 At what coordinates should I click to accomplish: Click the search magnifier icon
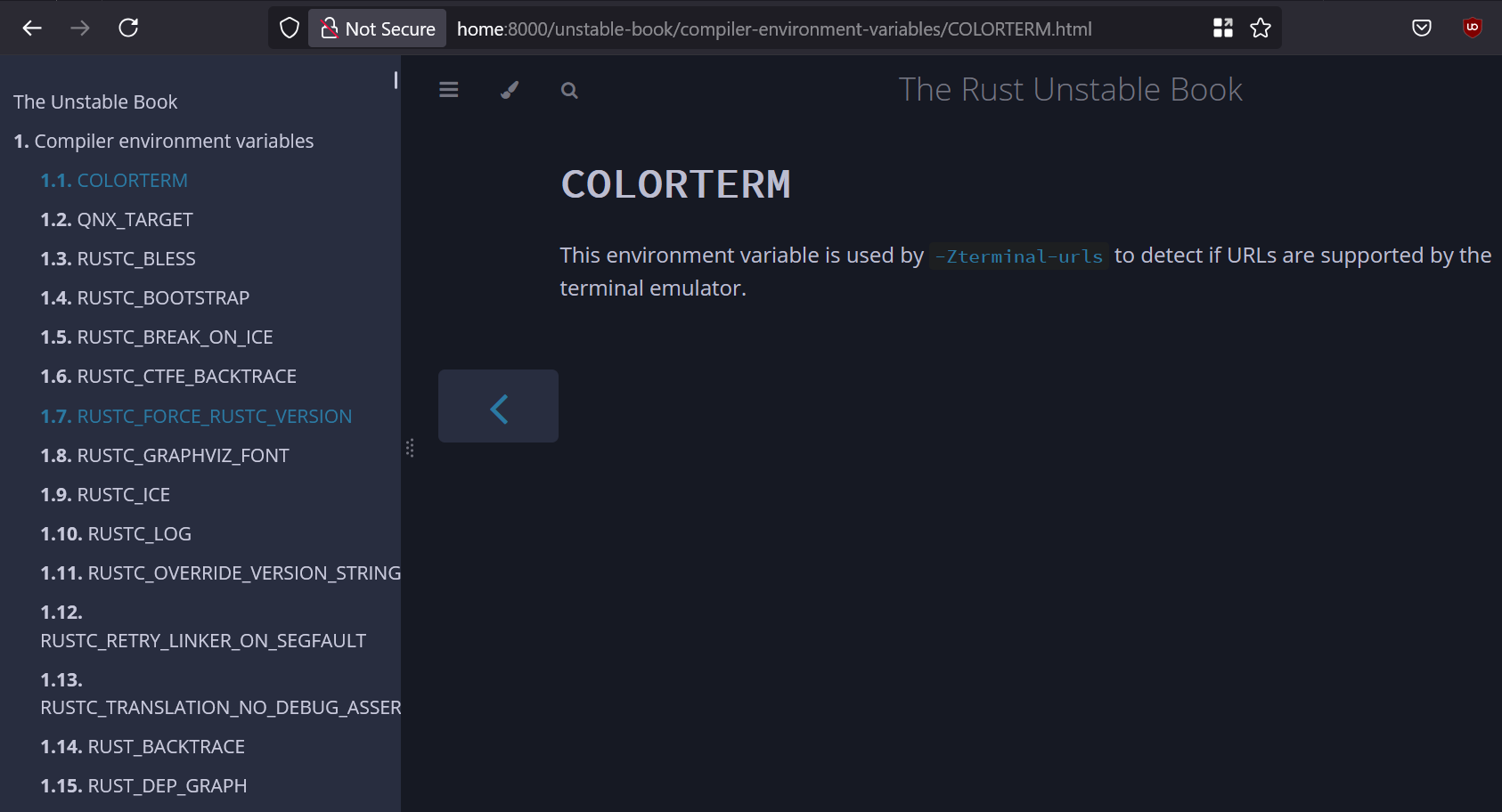click(x=569, y=90)
